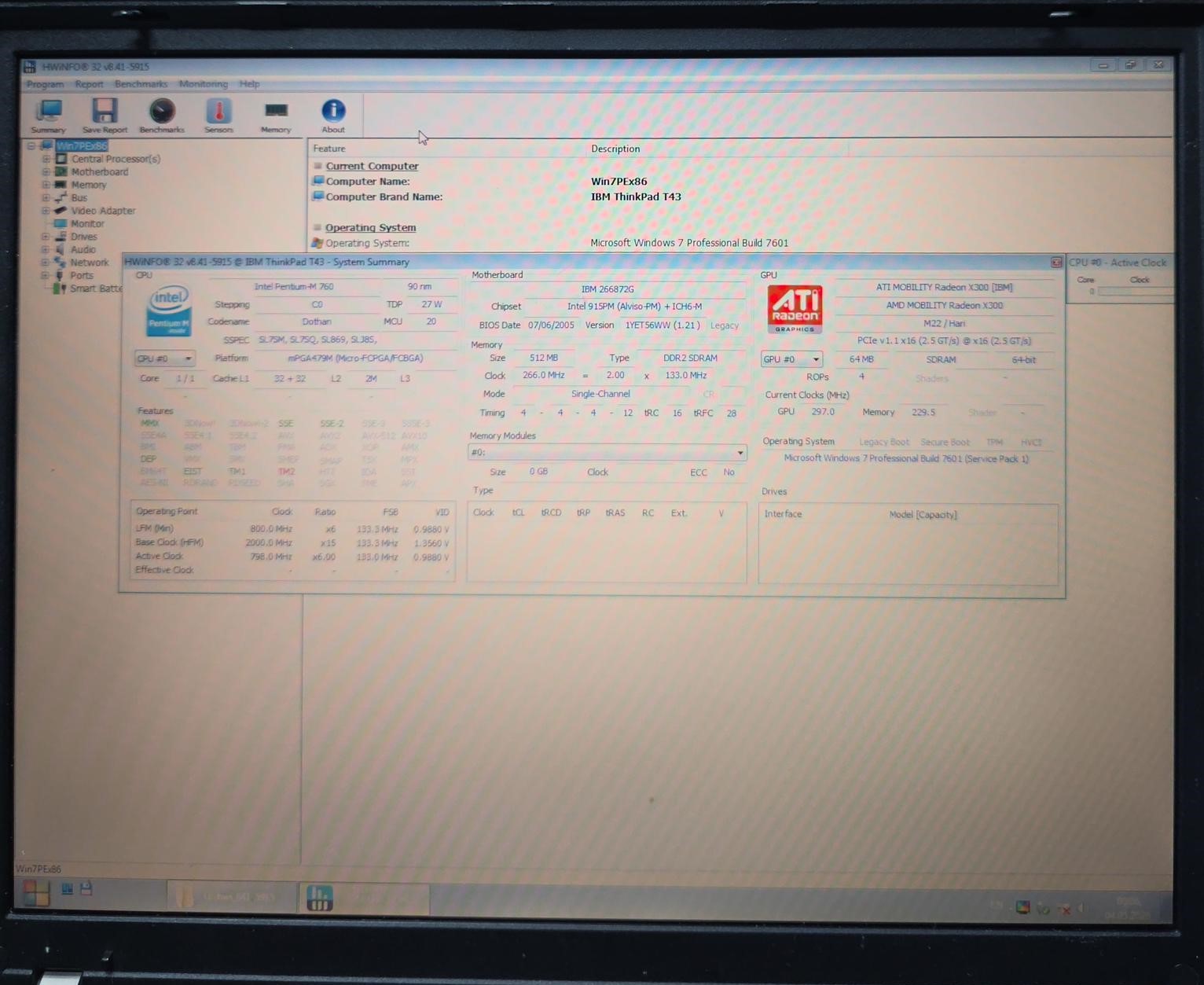The width and height of the screenshot is (1204, 985).
Task: Click the CPU #0 Active Clock core bar
Action: pos(1135,292)
